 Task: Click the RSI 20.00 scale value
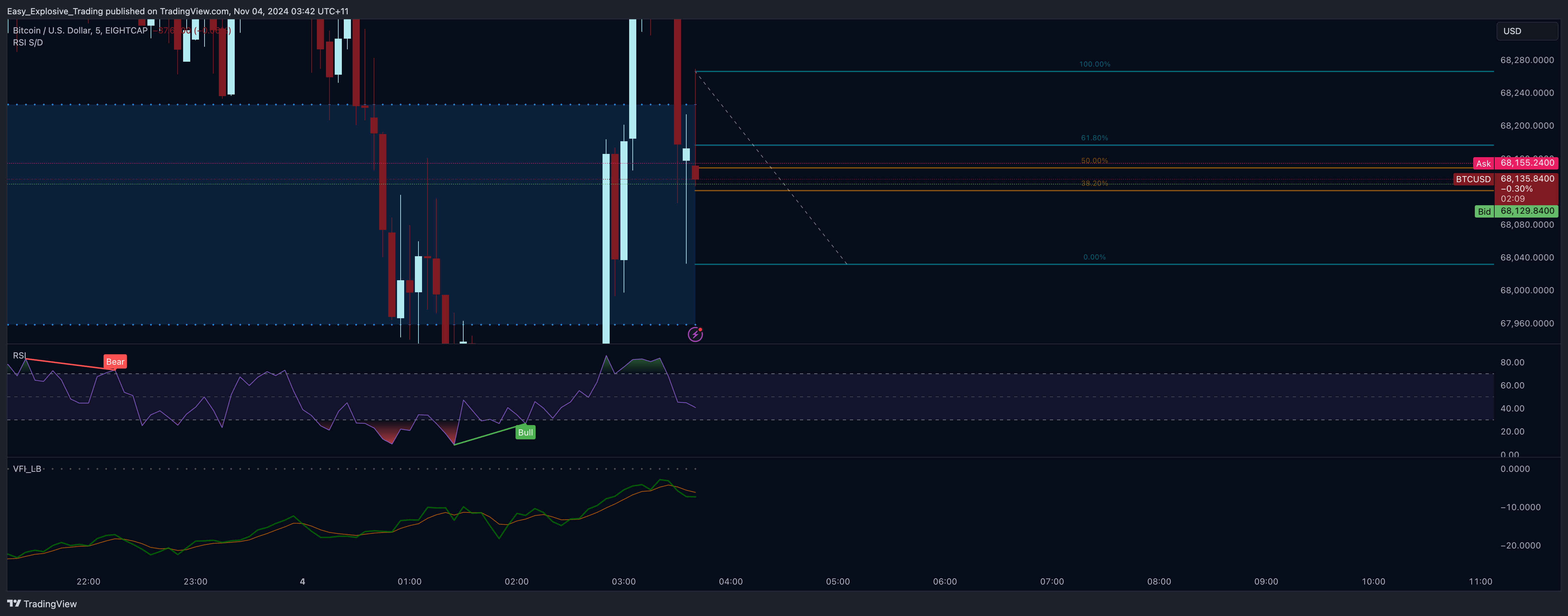point(1512,432)
